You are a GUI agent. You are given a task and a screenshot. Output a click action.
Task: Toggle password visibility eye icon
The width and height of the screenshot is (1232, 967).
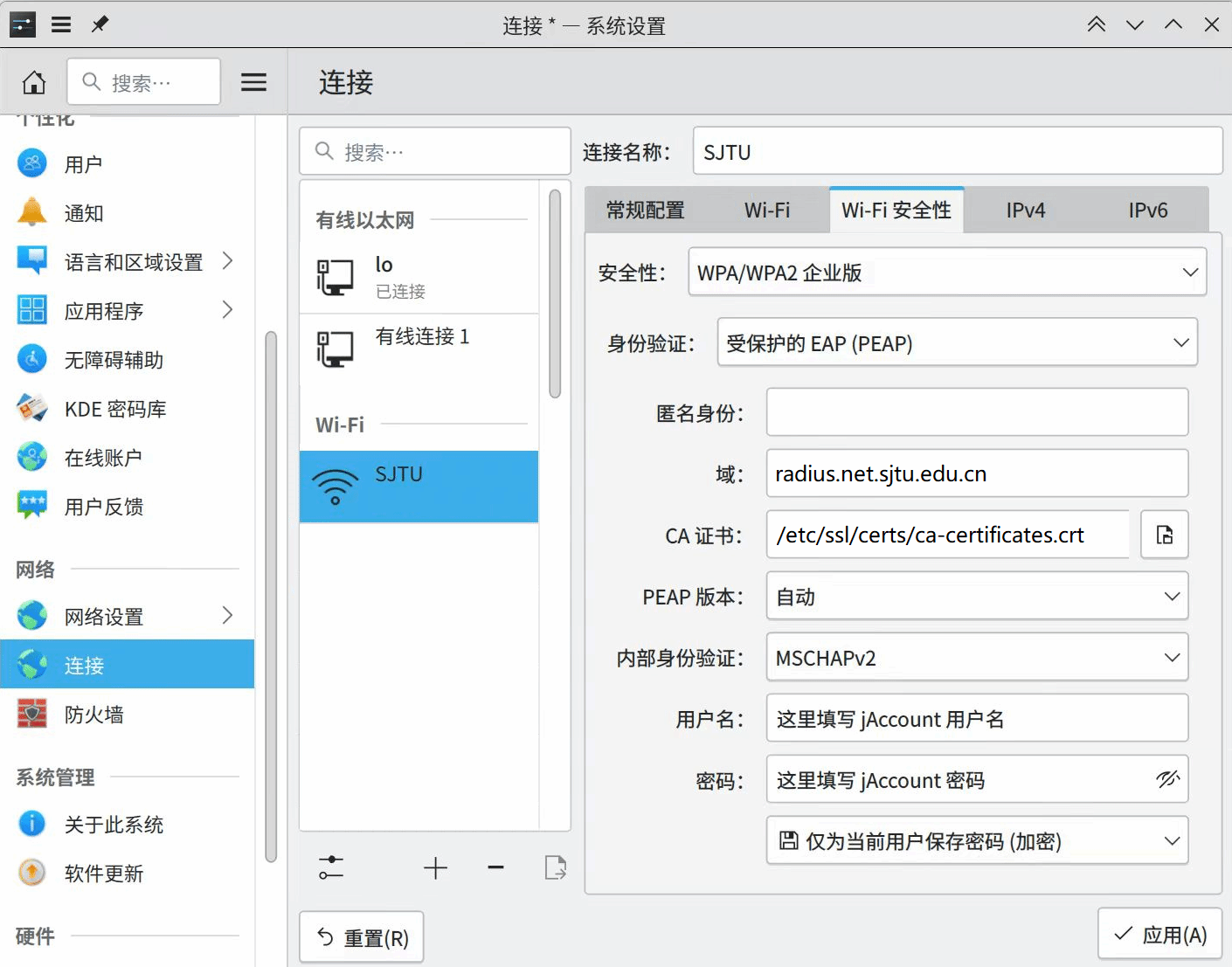[x=1168, y=779]
